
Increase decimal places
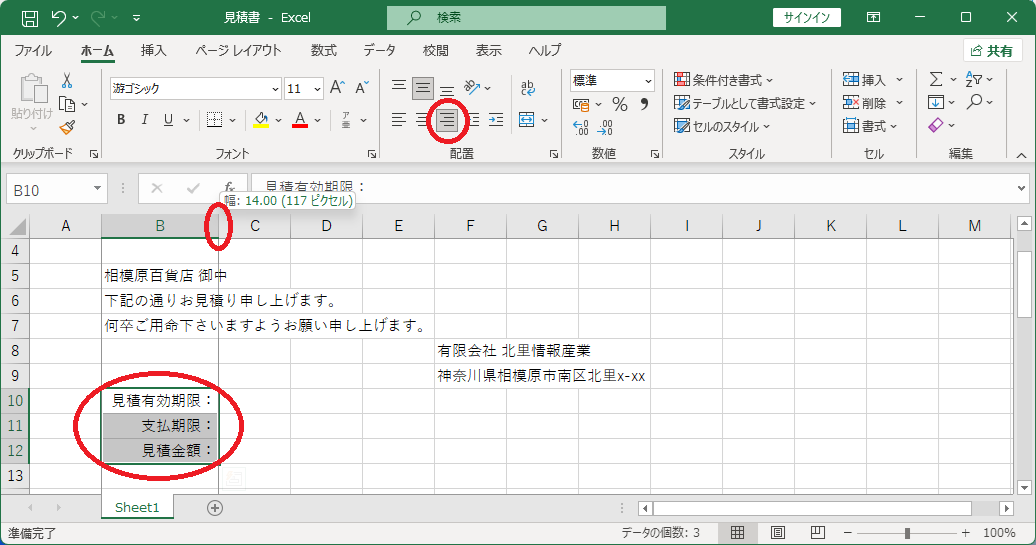[581, 127]
